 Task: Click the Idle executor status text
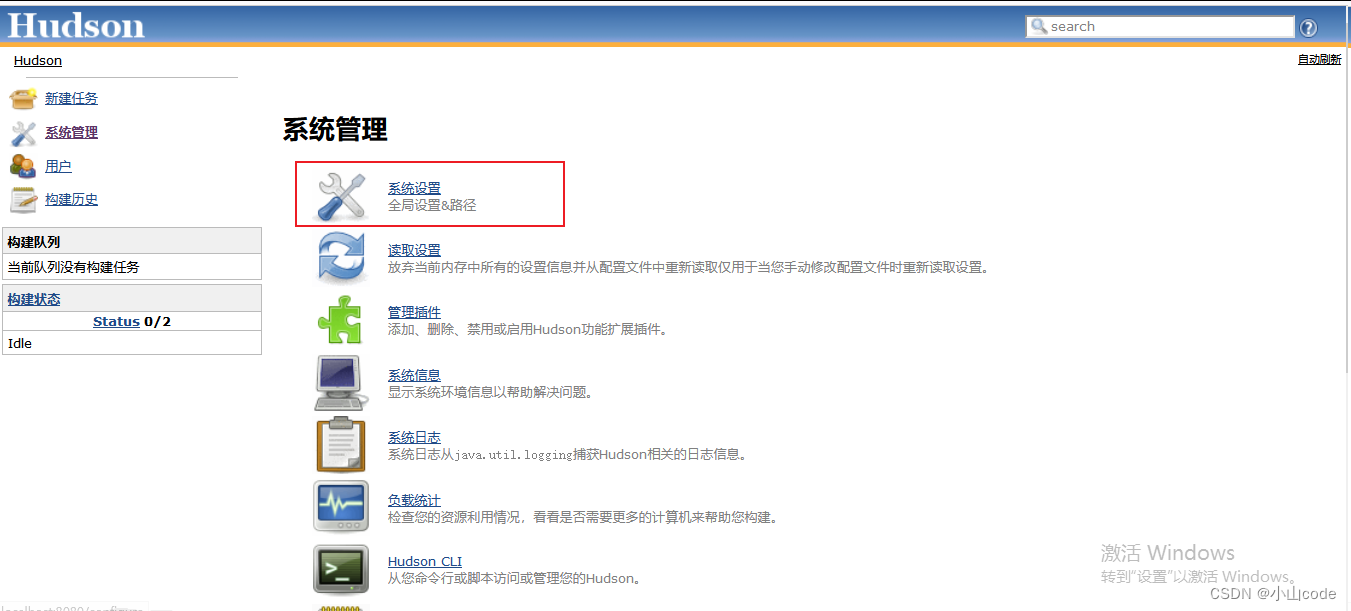(x=20, y=343)
